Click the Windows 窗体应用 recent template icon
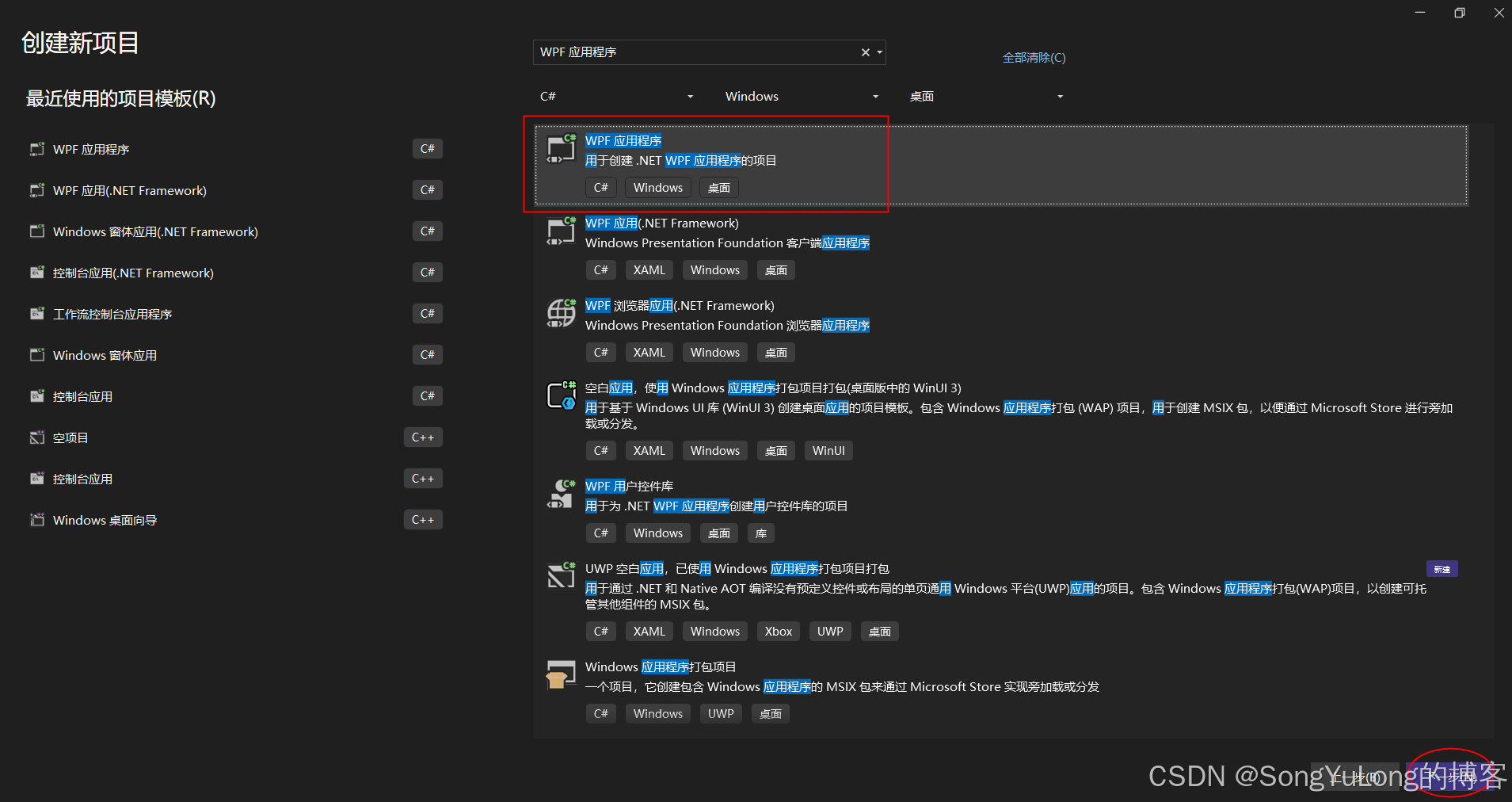1512x802 pixels. 36,355
